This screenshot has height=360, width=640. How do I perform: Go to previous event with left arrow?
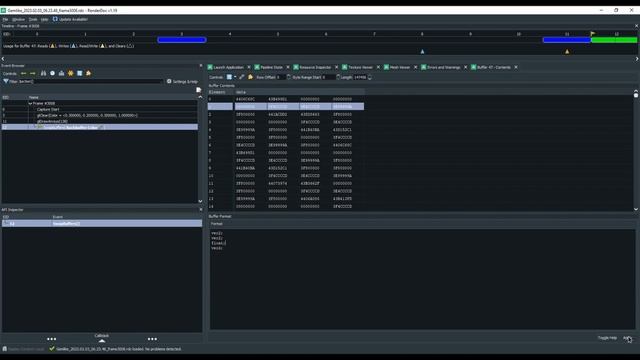pos(23,73)
